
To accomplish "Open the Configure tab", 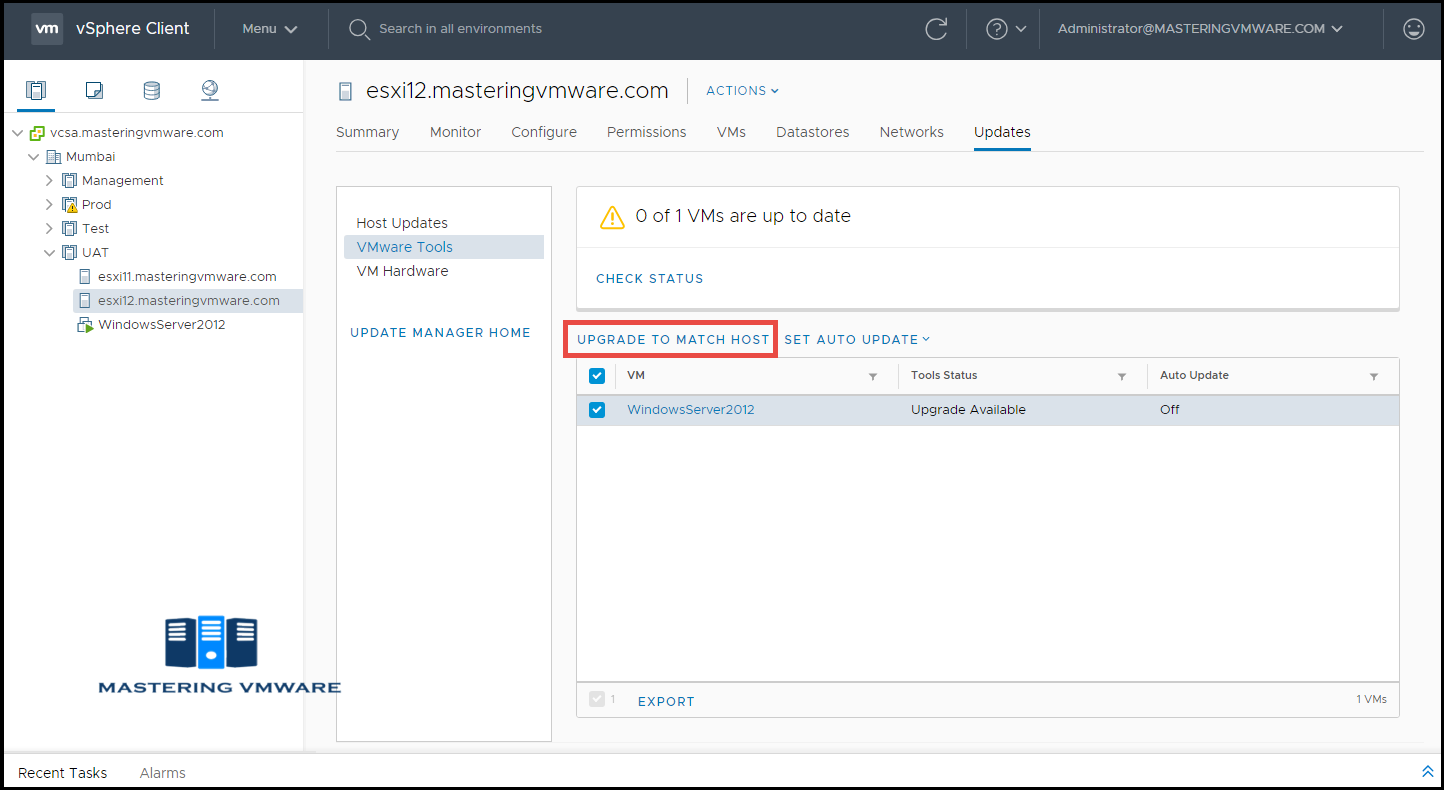I will [x=544, y=132].
